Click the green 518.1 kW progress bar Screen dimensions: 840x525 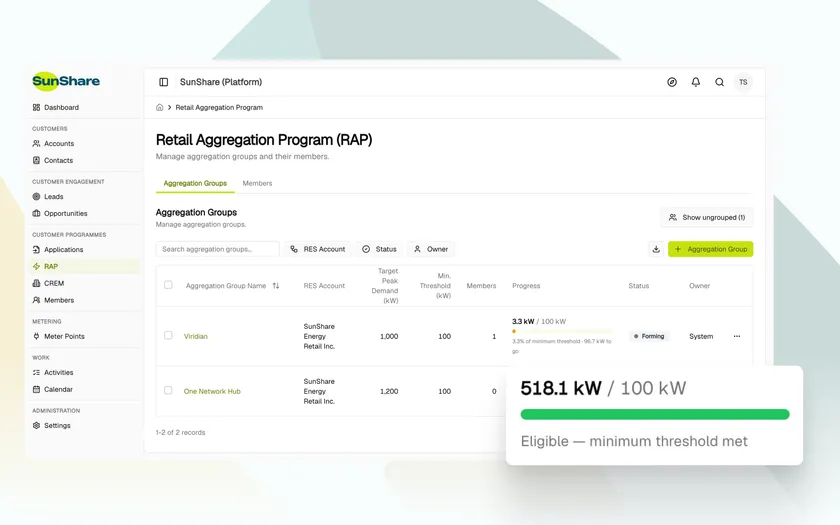pos(655,414)
